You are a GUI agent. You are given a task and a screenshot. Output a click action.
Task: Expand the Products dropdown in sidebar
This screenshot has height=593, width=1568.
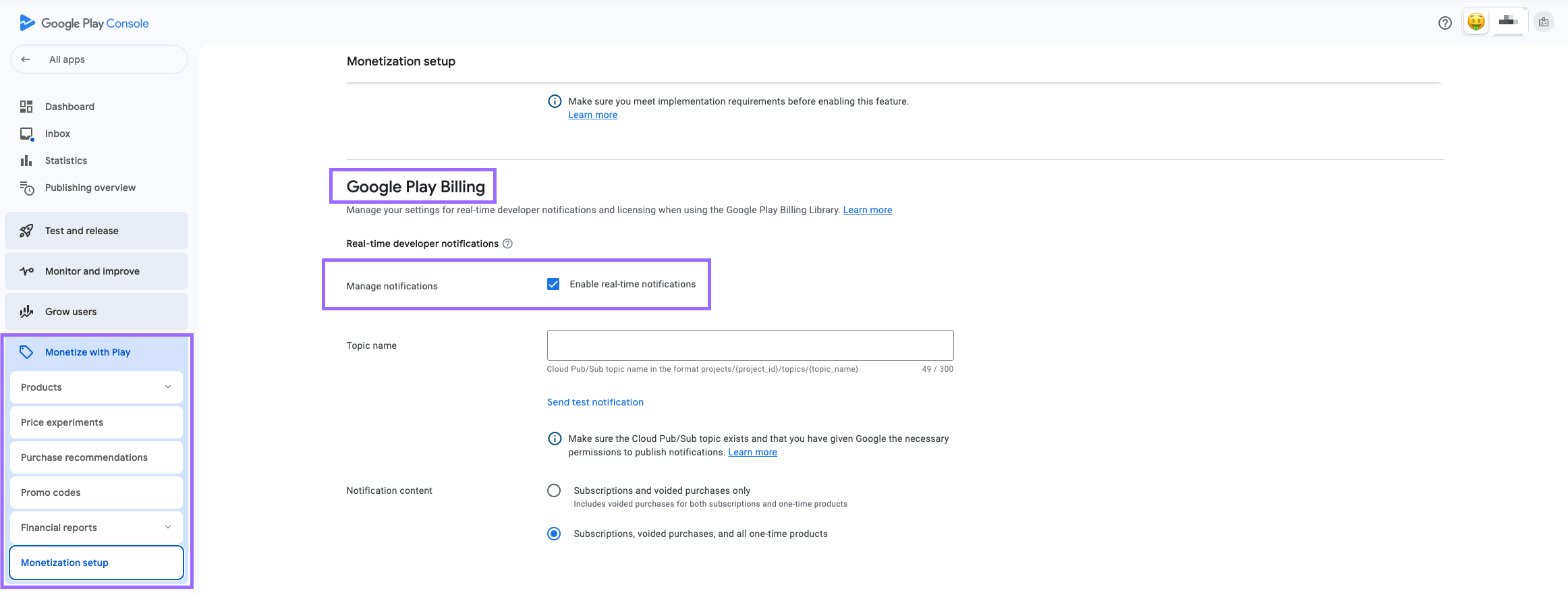(168, 387)
